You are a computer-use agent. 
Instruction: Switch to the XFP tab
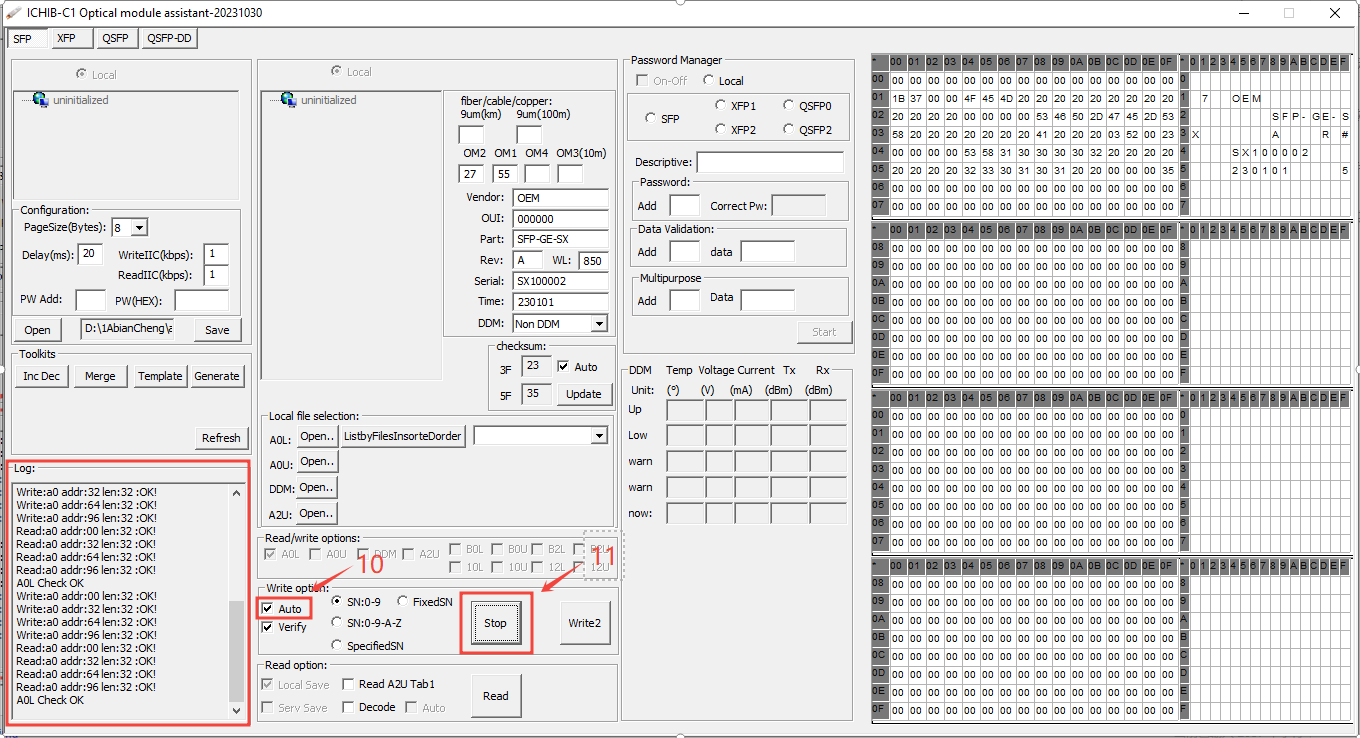[x=66, y=39]
